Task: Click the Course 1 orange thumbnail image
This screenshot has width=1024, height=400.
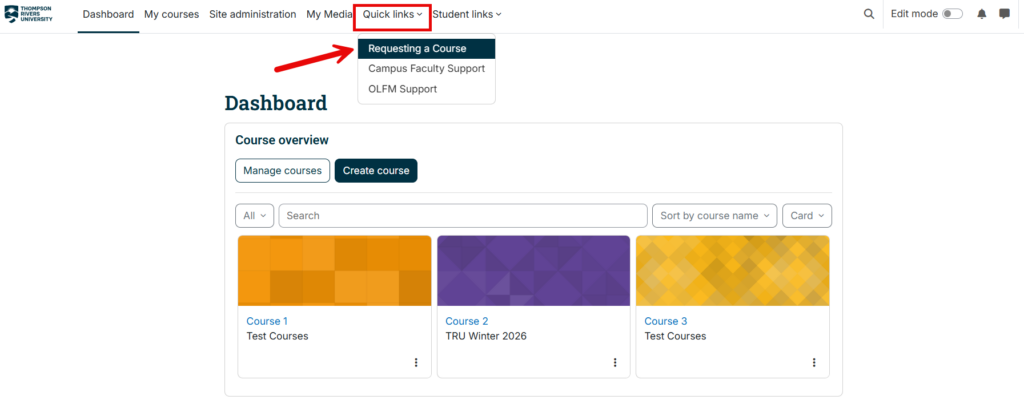Action: (x=334, y=271)
